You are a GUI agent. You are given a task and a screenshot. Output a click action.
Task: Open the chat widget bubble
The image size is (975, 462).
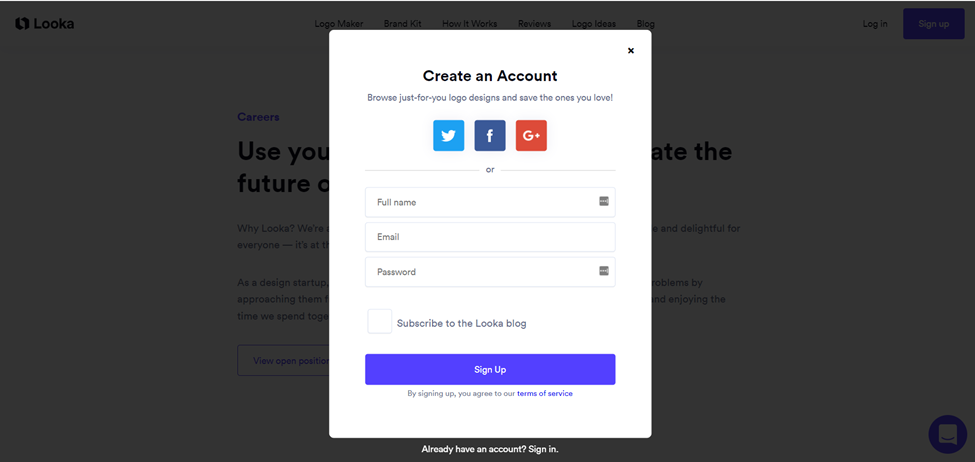point(948,434)
